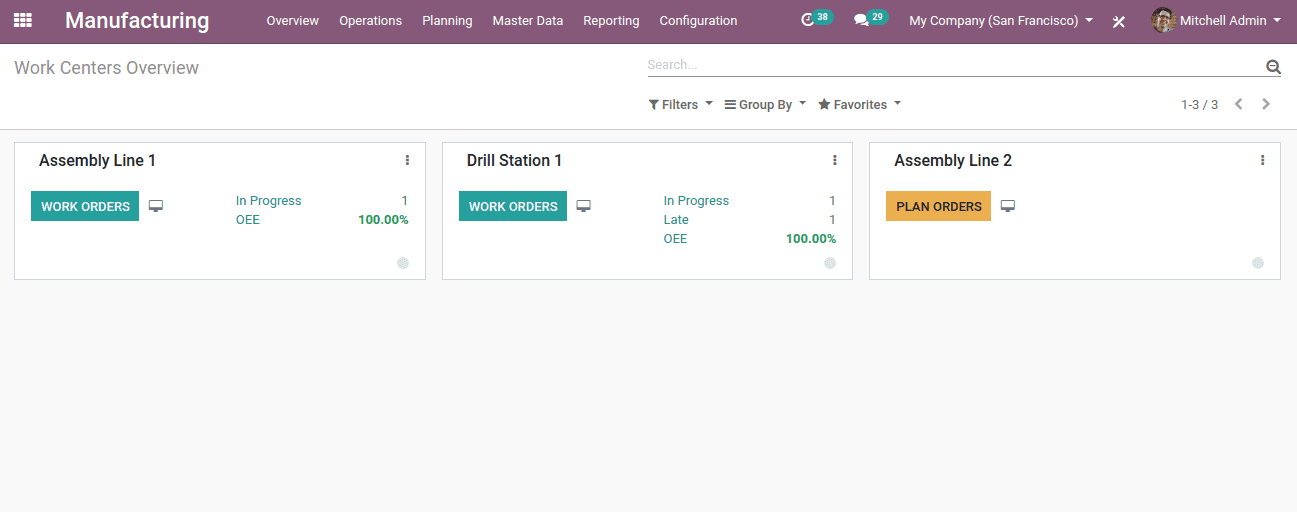1297x512 pixels.
Task: Open the Overview menu
Action: pos(292,20)
